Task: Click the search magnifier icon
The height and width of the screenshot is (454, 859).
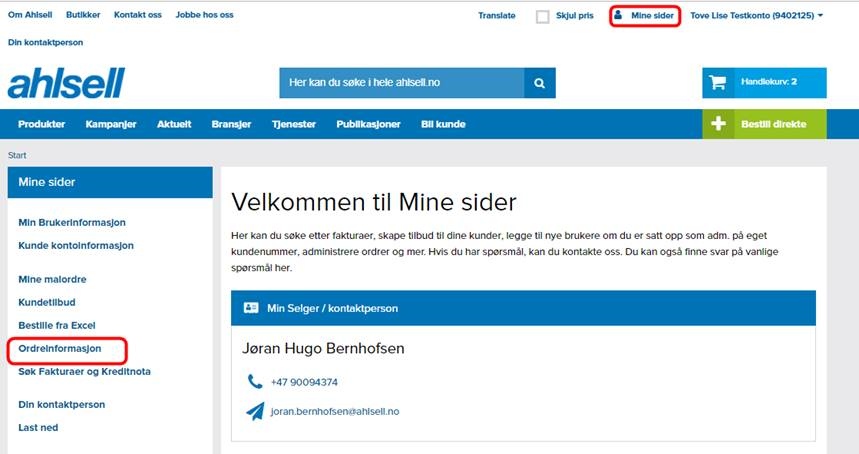Action: [x=540, y=83]
